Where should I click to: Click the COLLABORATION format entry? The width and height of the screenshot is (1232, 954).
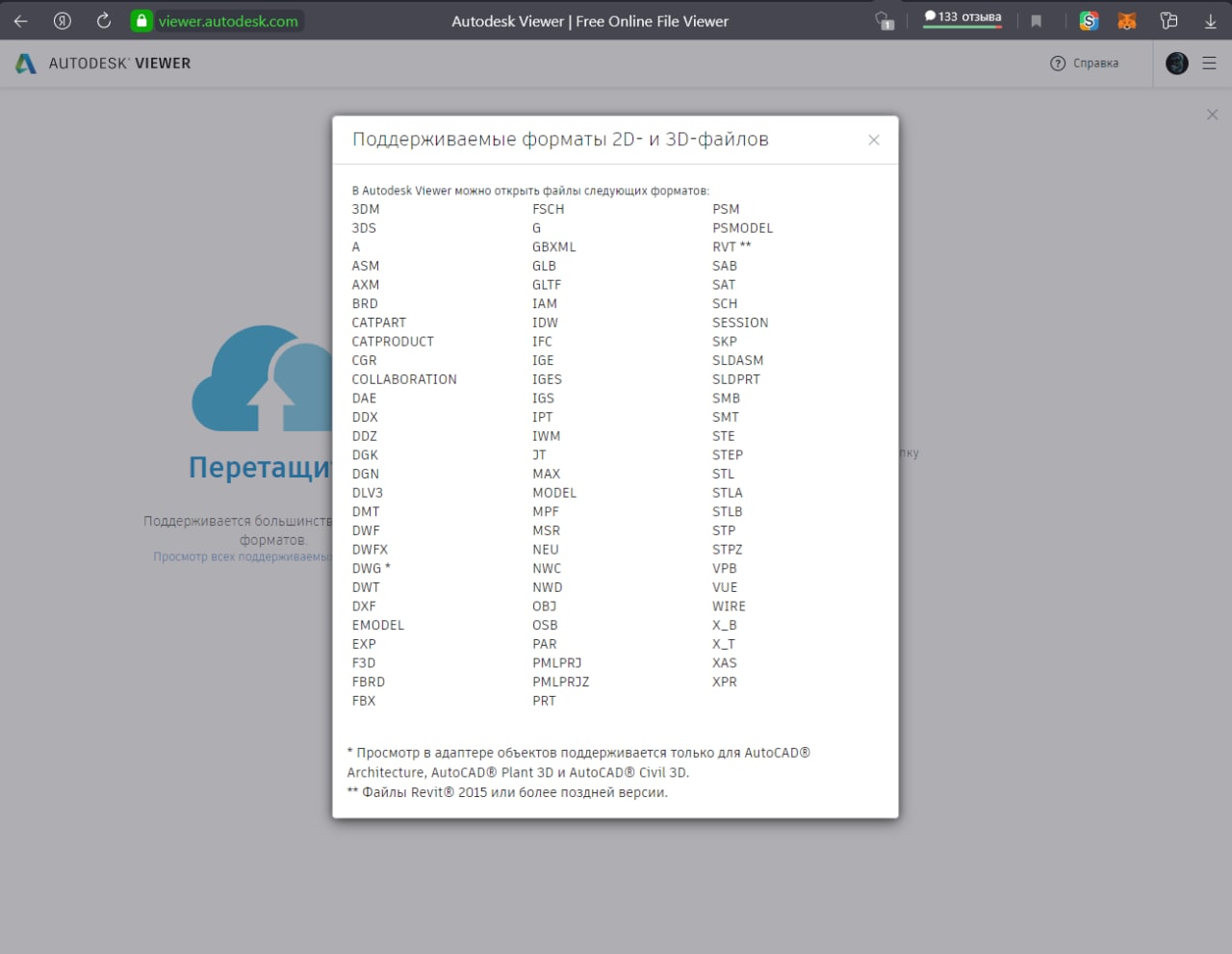click(404, 379)
